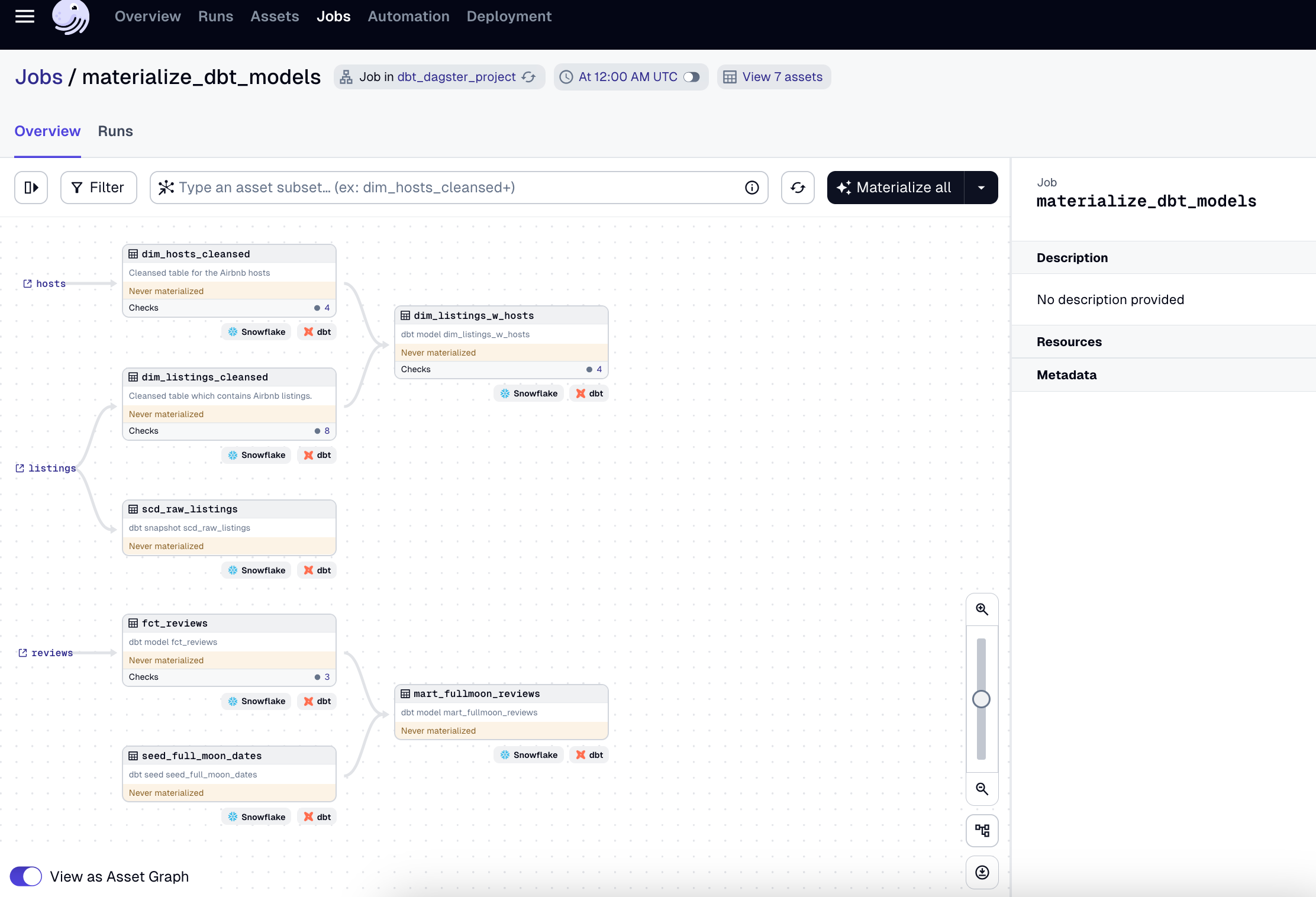1316x897 pixels.
Task: Open the Materialize all dropdown arrow
Action: tap(981, 188)
